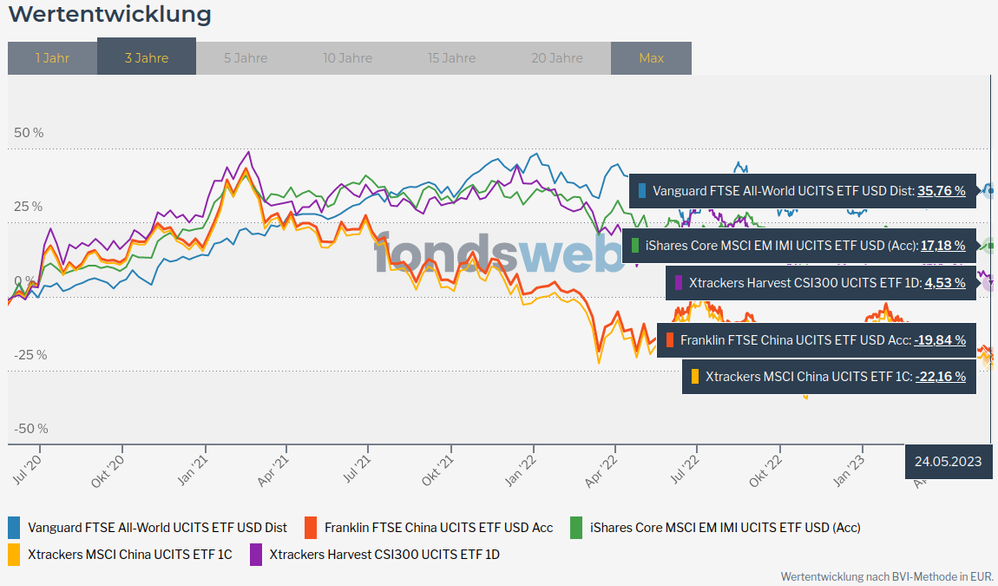998x586 pixels.
Task: Switch chart to 20 Jahre
Action: pos(557,58)
